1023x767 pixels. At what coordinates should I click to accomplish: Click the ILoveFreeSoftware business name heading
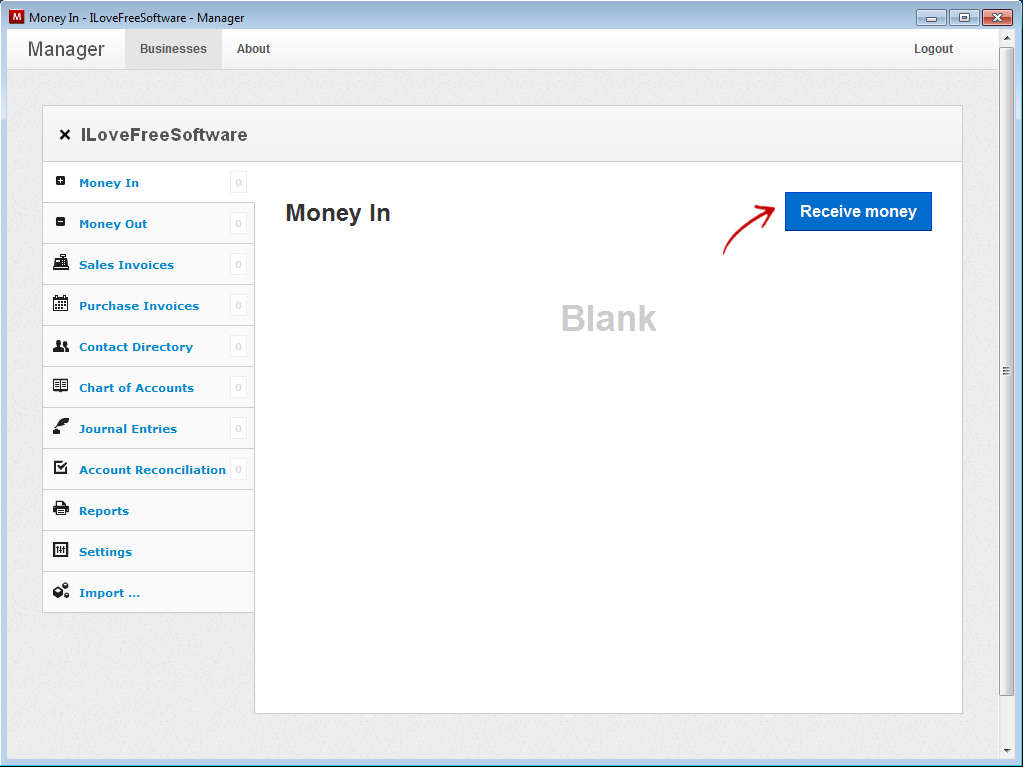(164, 134)
